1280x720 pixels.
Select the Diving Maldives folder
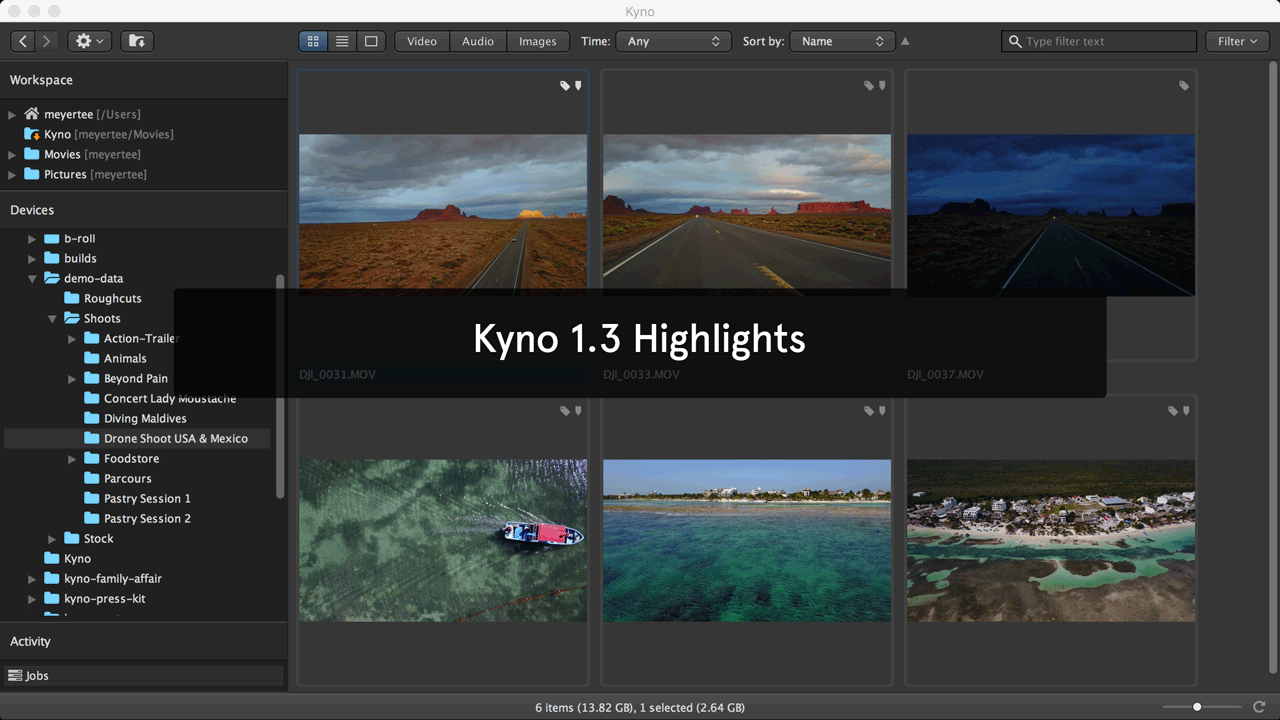coord(144,418)
